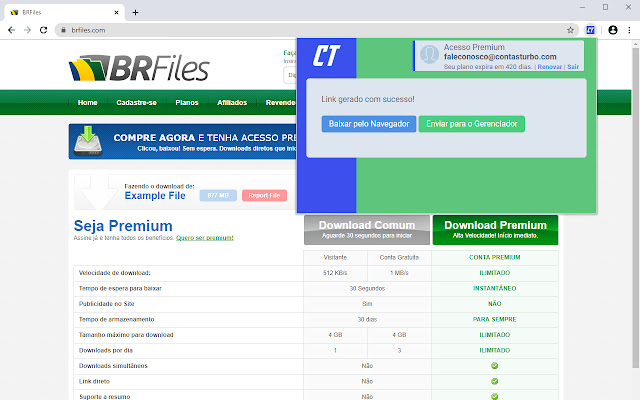Click Enviar para o Gerenciador button
The image size is (640, 400).
472,124
